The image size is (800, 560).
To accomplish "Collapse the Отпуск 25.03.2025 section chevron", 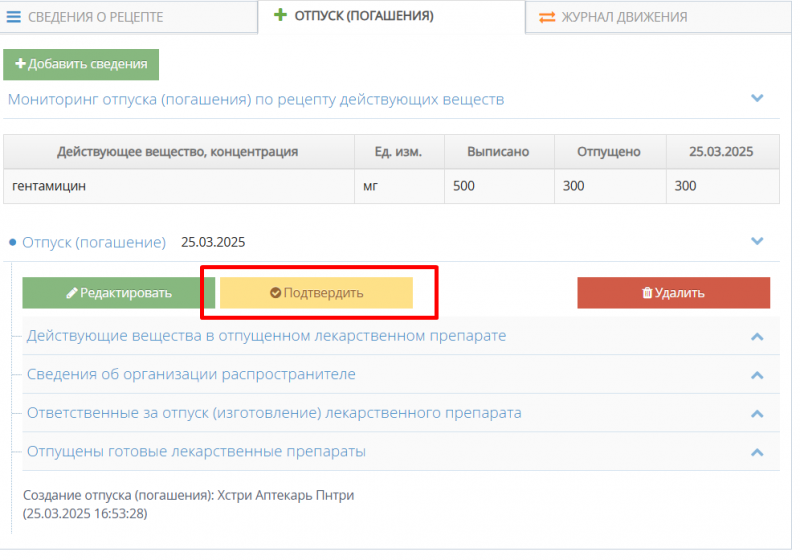I will click(757, 241).
